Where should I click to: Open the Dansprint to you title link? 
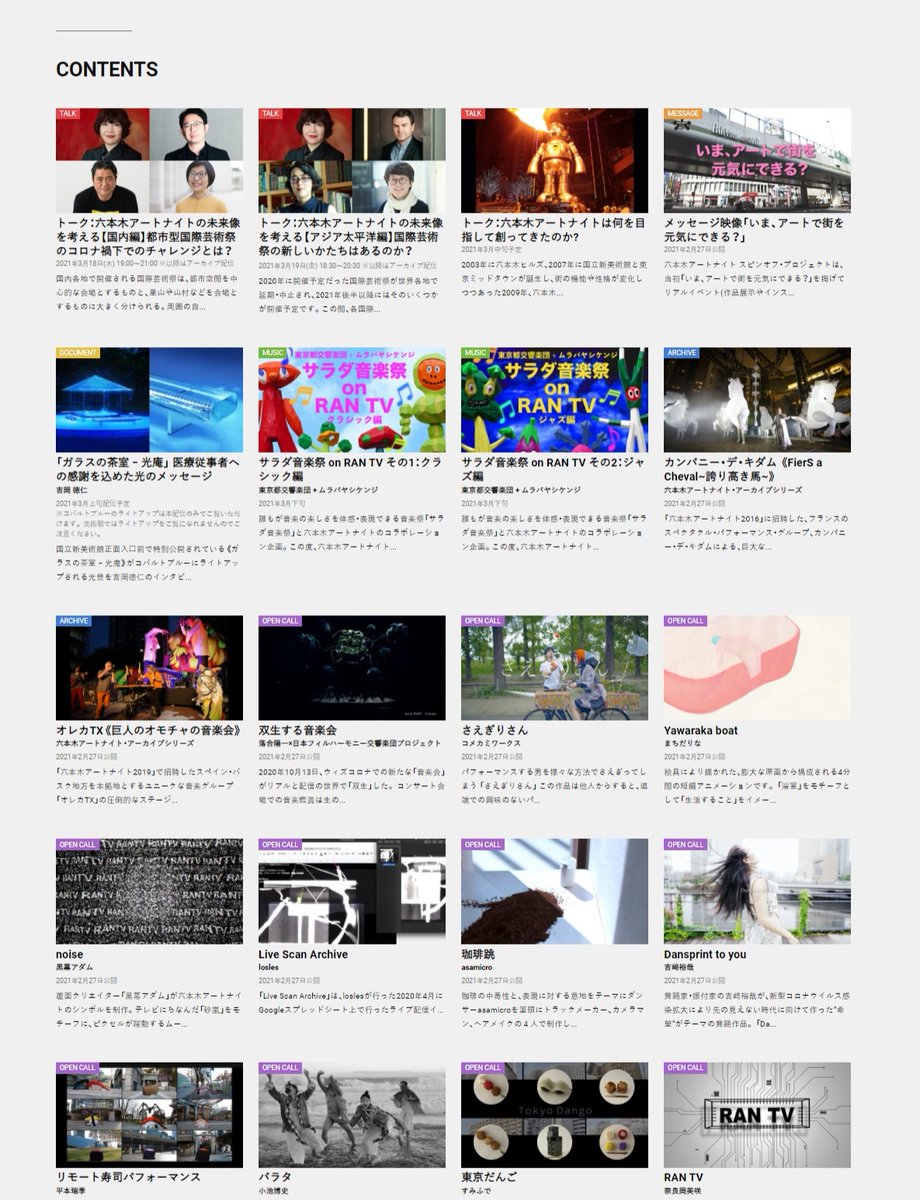[x=706, y=955]
